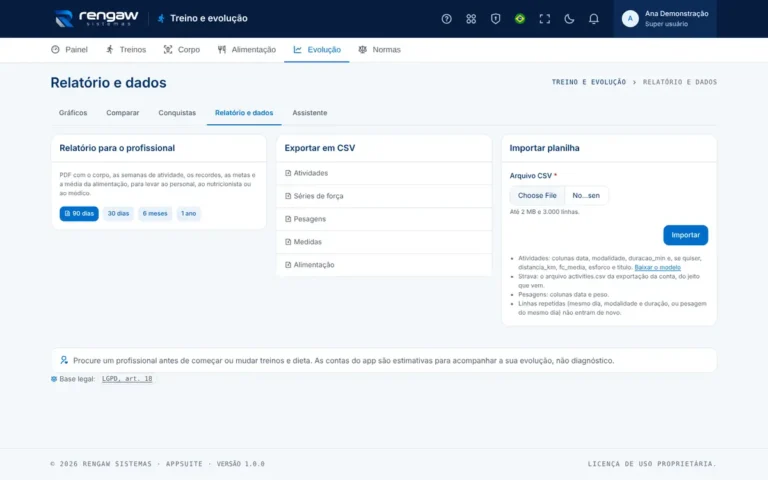768x480 pixels.
Task: Click Importar planilha card title
Action: (544, 148)
